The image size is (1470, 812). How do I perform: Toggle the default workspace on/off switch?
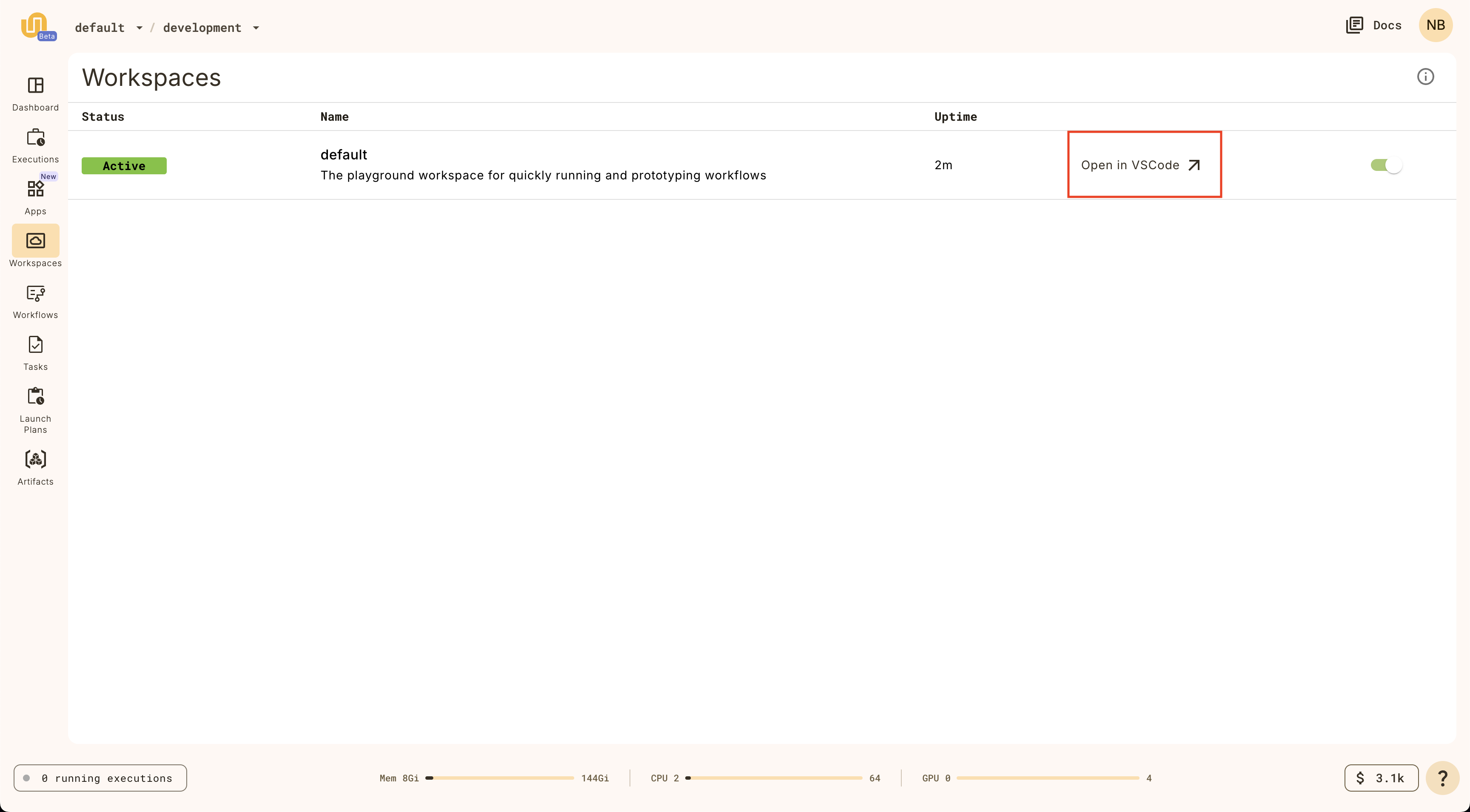(x=1386, y=165)
